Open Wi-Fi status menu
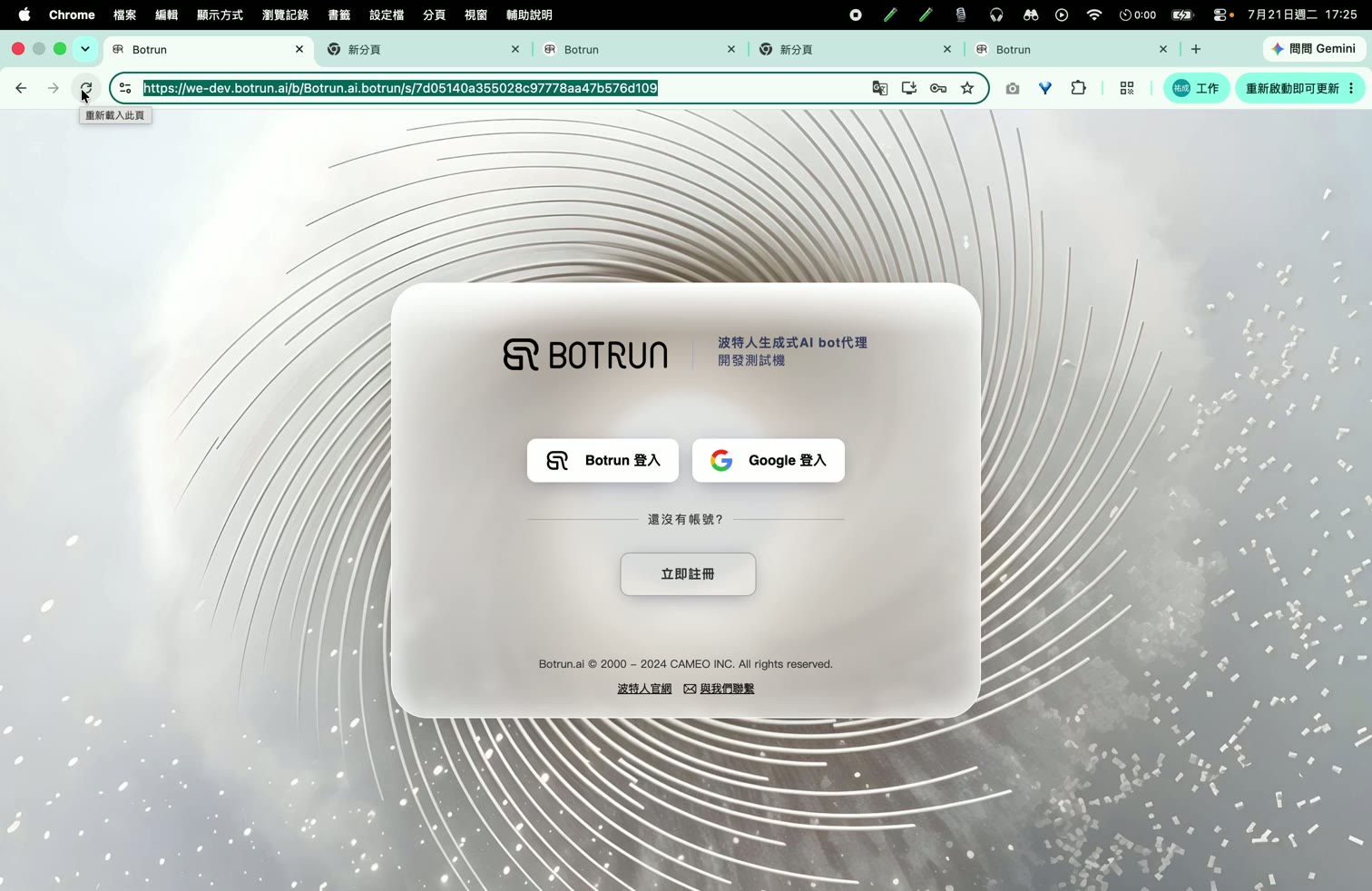This screenshot has height=891, width=1372. [1094, 15]
